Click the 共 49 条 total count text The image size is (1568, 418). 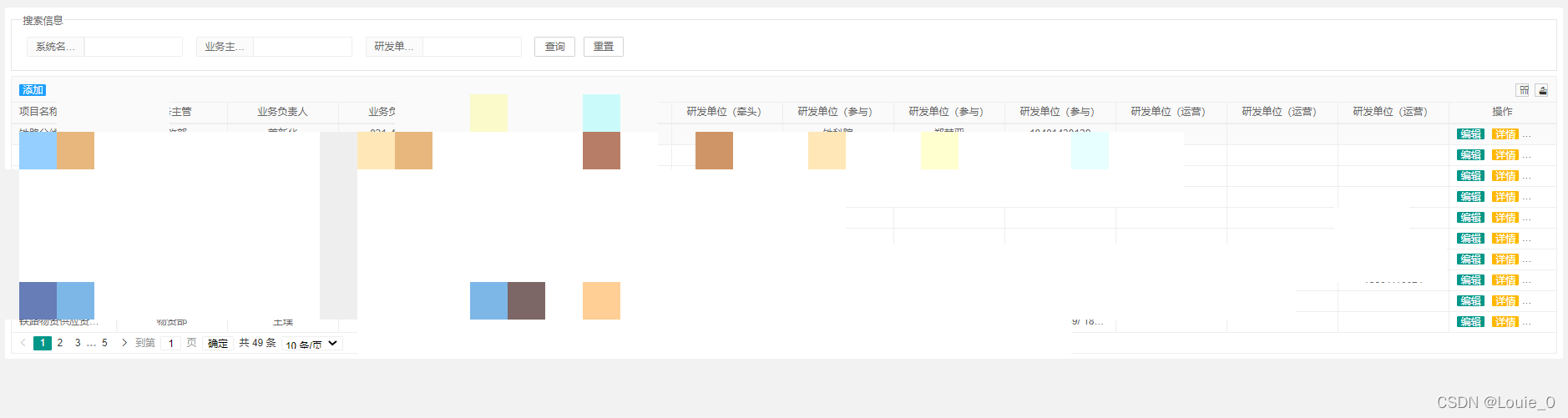(x=257, y=343)
